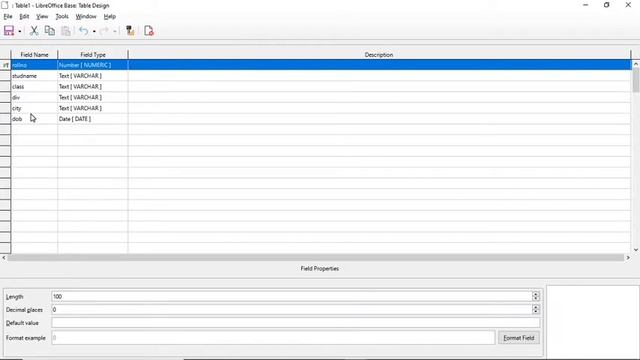Click city row's Text [VARCHAR] type cell
Screen dimensions: 640x360
point(93,108)
